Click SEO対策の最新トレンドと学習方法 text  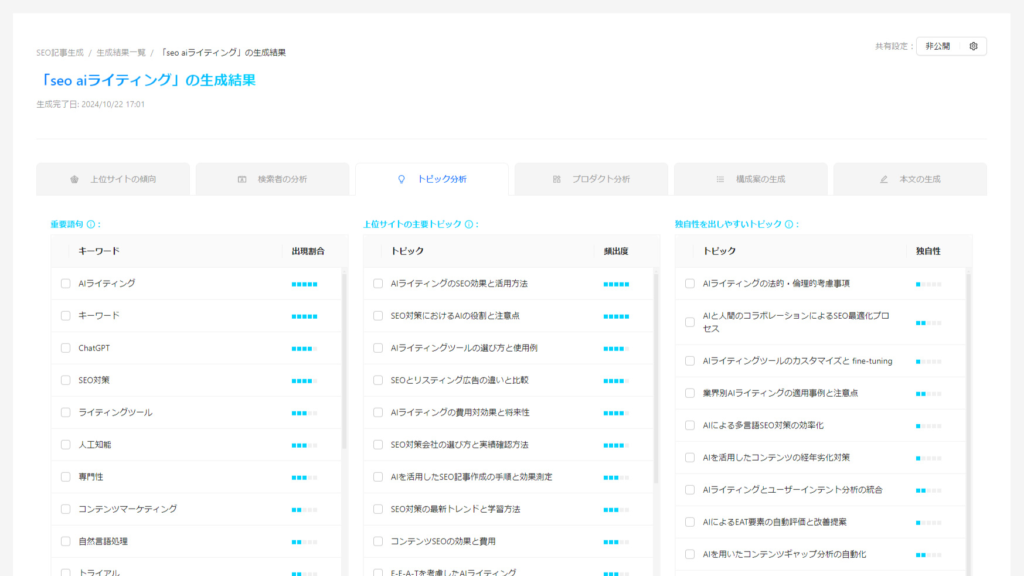(x=455, y=509)
